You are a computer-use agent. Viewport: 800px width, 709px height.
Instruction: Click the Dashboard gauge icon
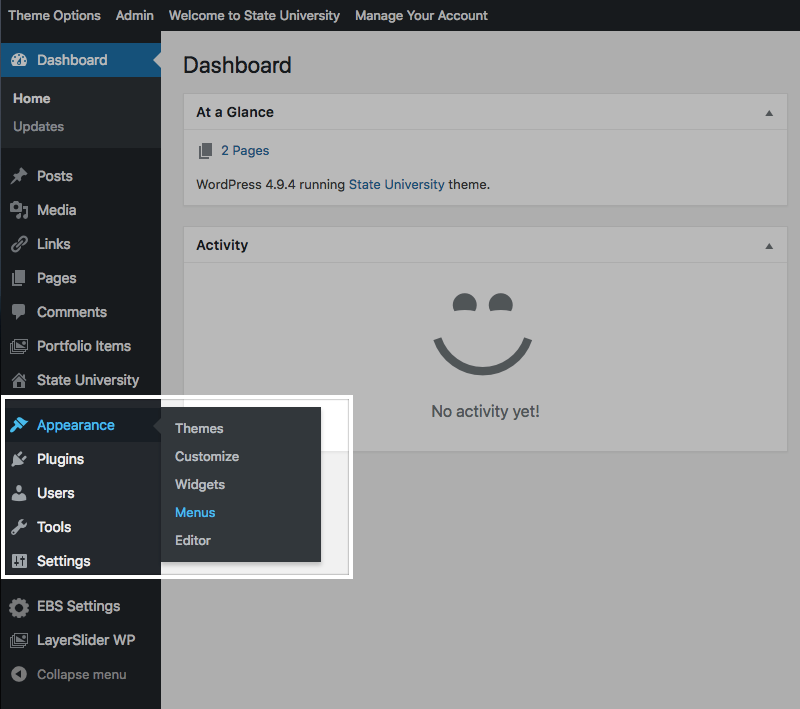(19, 60)
